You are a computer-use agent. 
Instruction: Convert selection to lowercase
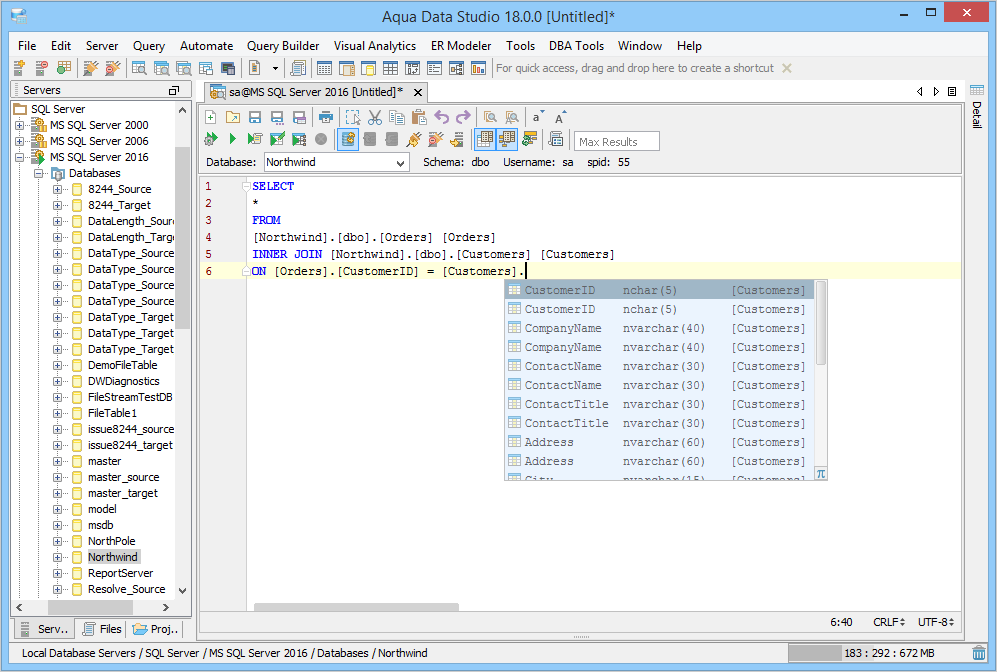tap(538, 117)
